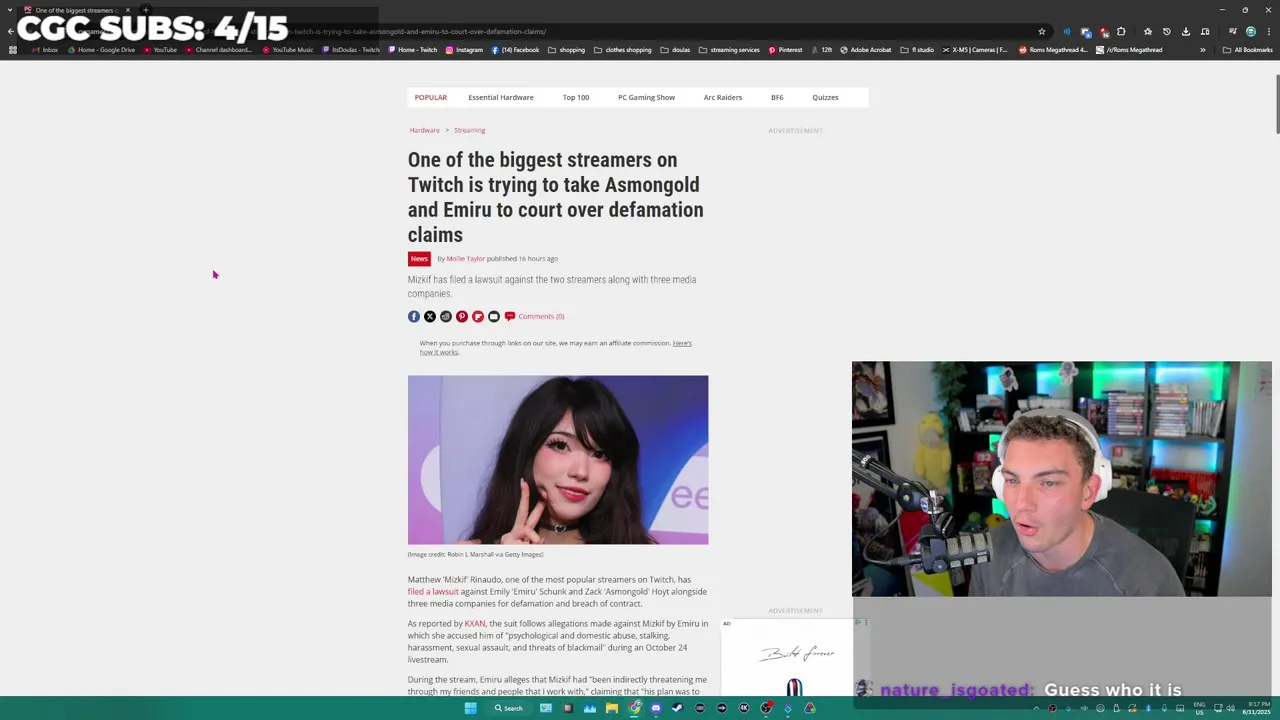The height and width of the screenshot is (720, 1280).
Task: Open Inbox bookmark
Action: 45,50
